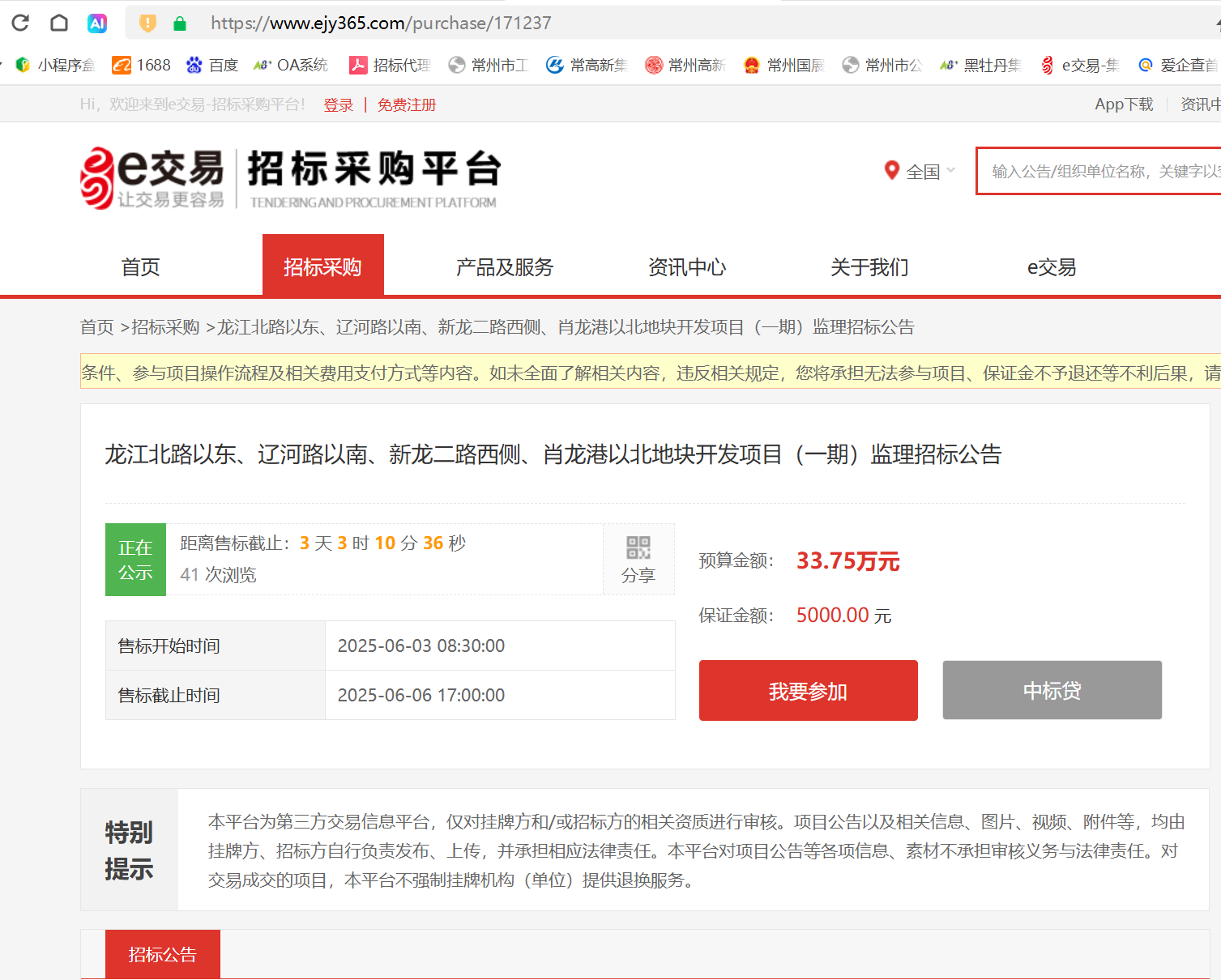Click the 33.75万元 budget amount

point(848,560)
